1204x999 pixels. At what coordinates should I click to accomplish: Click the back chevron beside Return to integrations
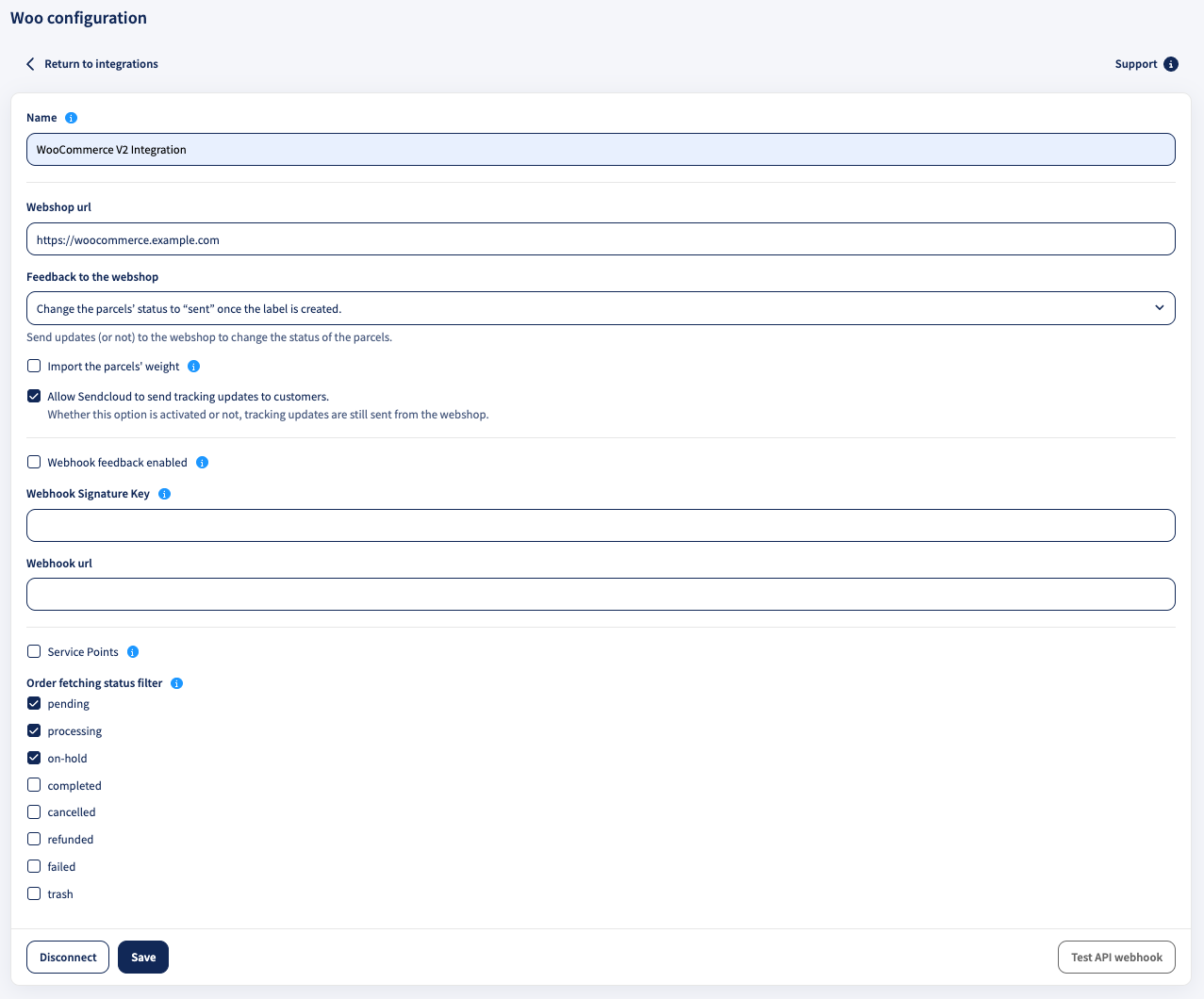[30, 64]
